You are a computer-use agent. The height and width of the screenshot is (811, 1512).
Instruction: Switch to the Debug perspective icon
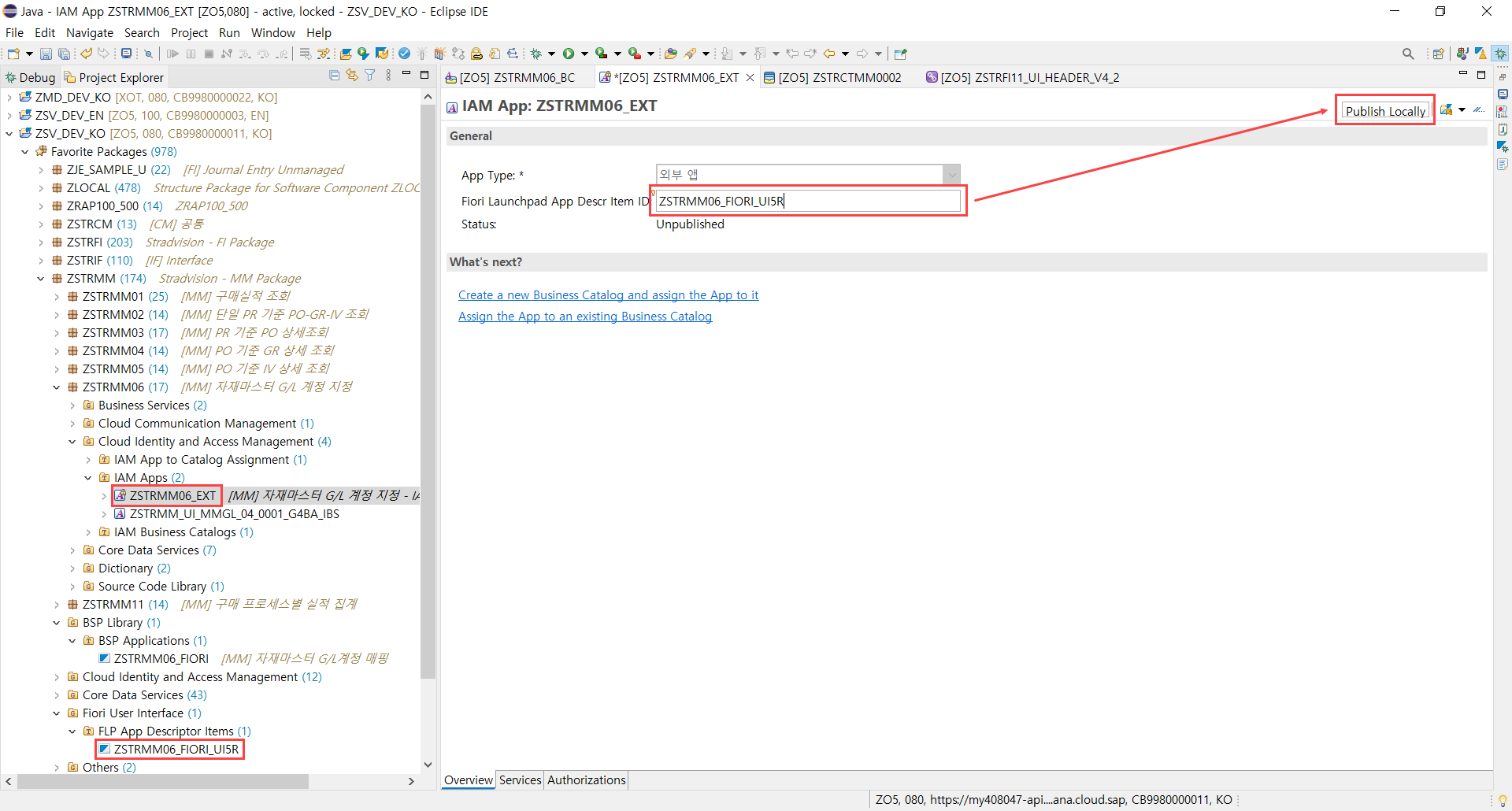coord(1501,54)
